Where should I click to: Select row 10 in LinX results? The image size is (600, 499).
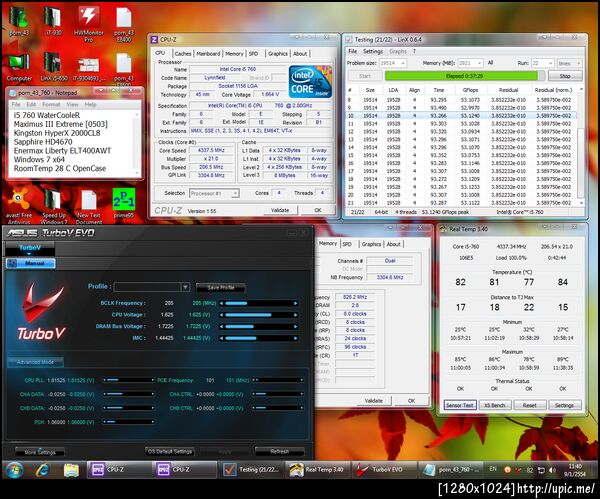click(461, 116)
